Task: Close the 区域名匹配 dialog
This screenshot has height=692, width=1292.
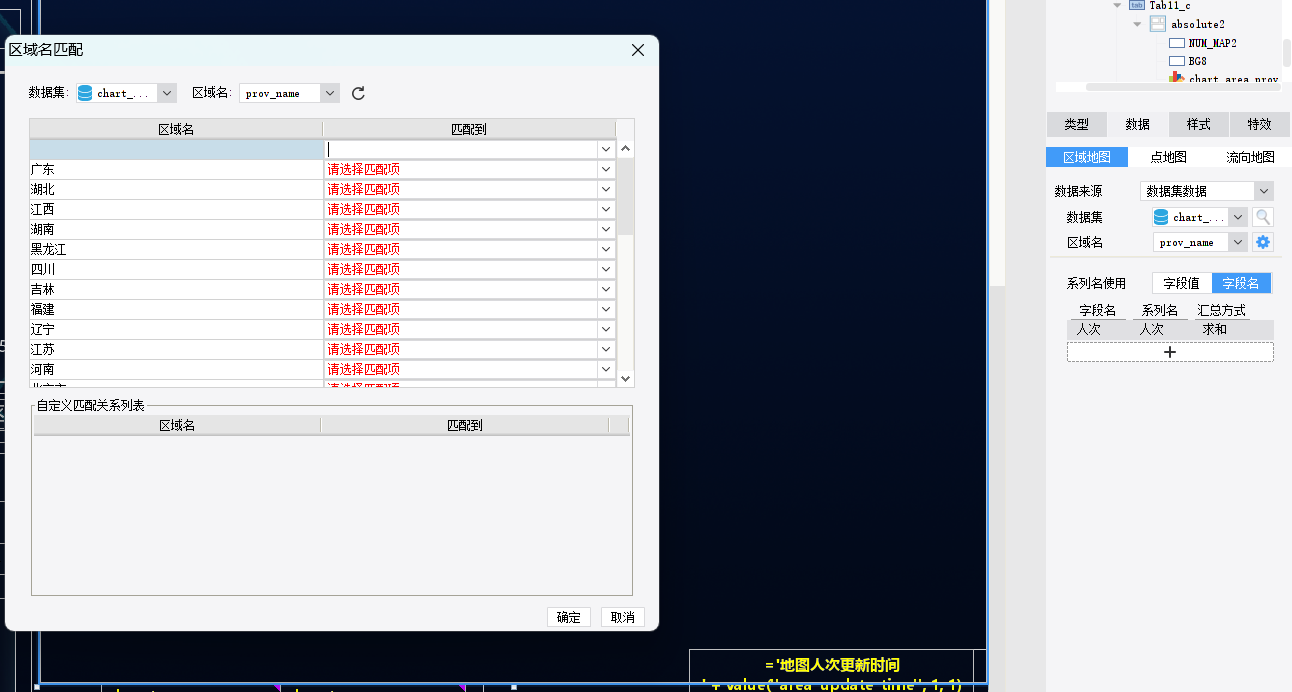Action: coord(638,50)
